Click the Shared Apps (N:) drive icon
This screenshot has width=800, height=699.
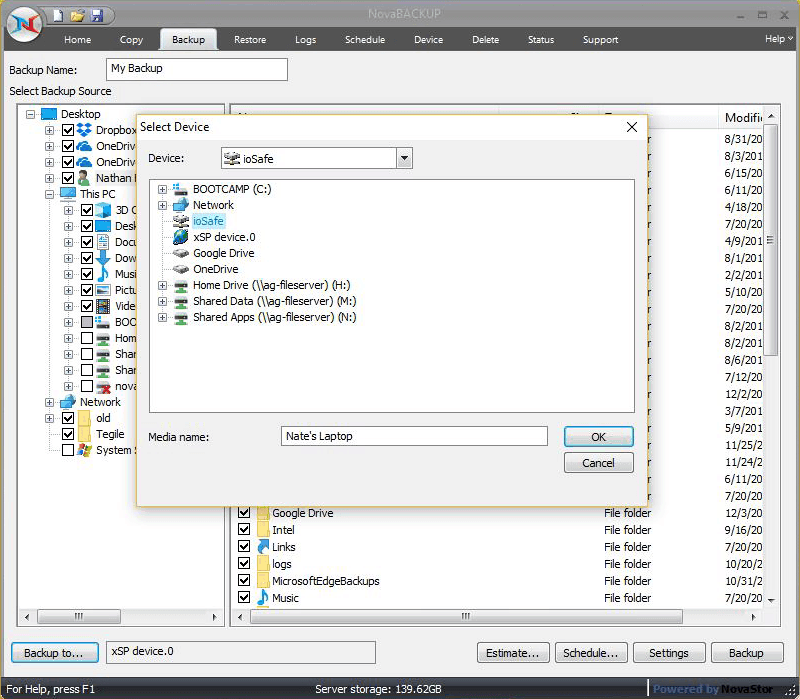pos(181,317)
